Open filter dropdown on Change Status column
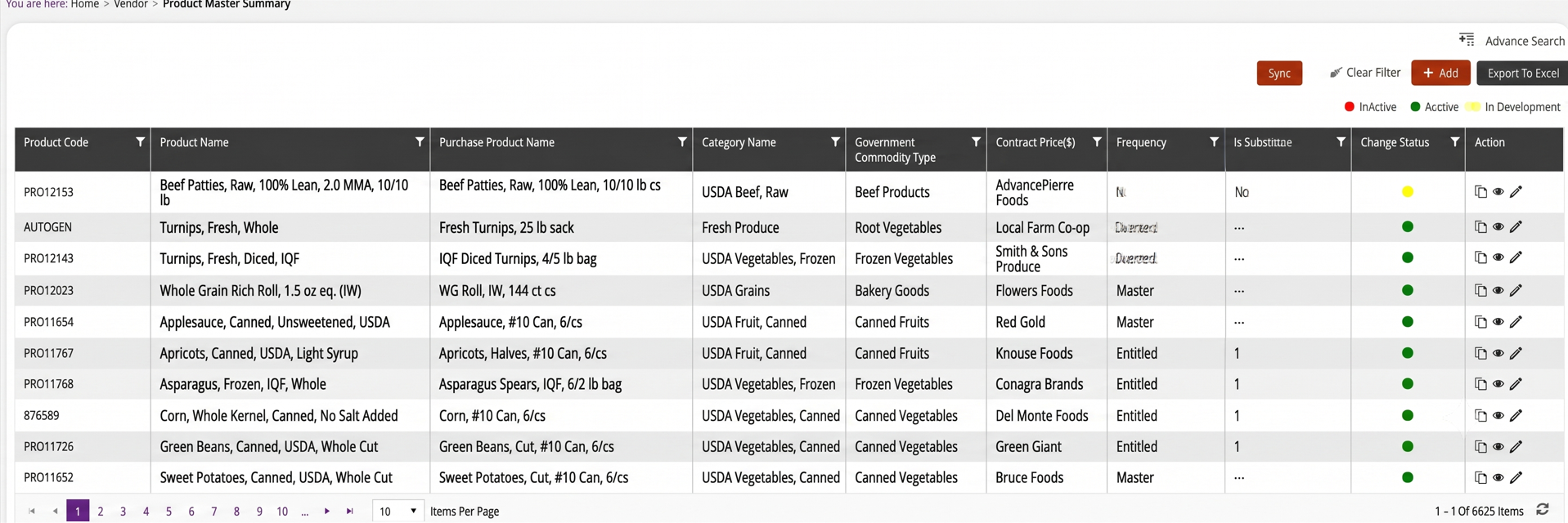The height and width of the screenshot is (523, 1568). coord(1454,142)
